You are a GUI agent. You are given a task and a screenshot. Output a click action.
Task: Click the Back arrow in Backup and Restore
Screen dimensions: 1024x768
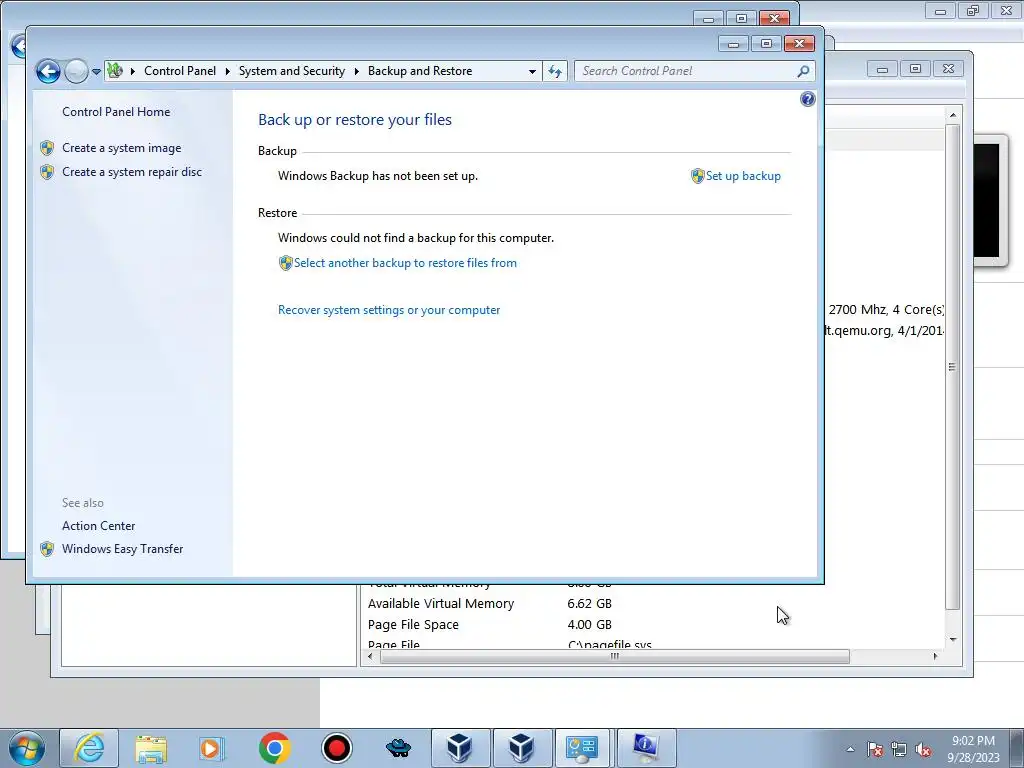pos(48,71)
